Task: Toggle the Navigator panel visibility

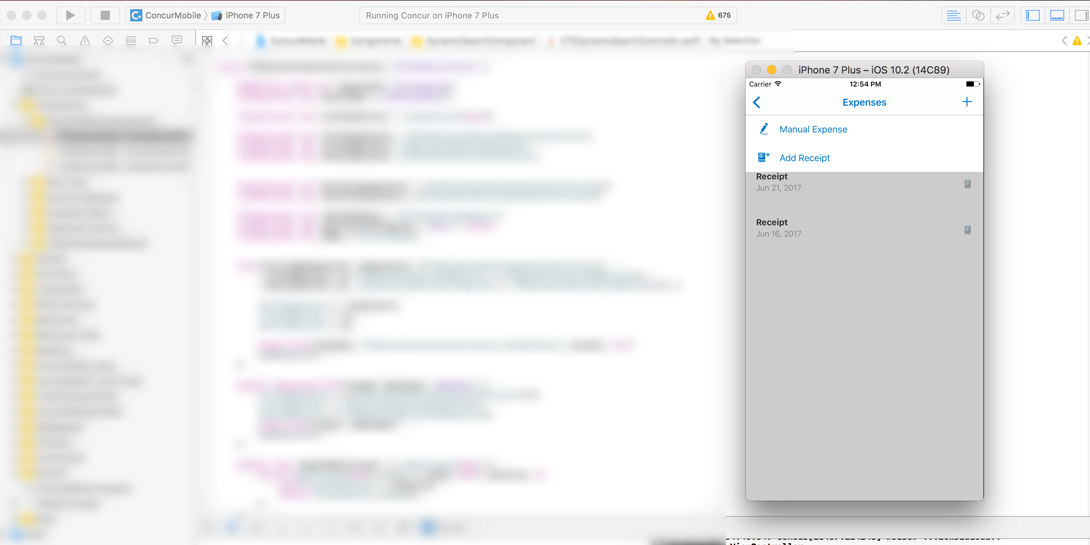Action: pyautogui.click(x=1033, y=15)
